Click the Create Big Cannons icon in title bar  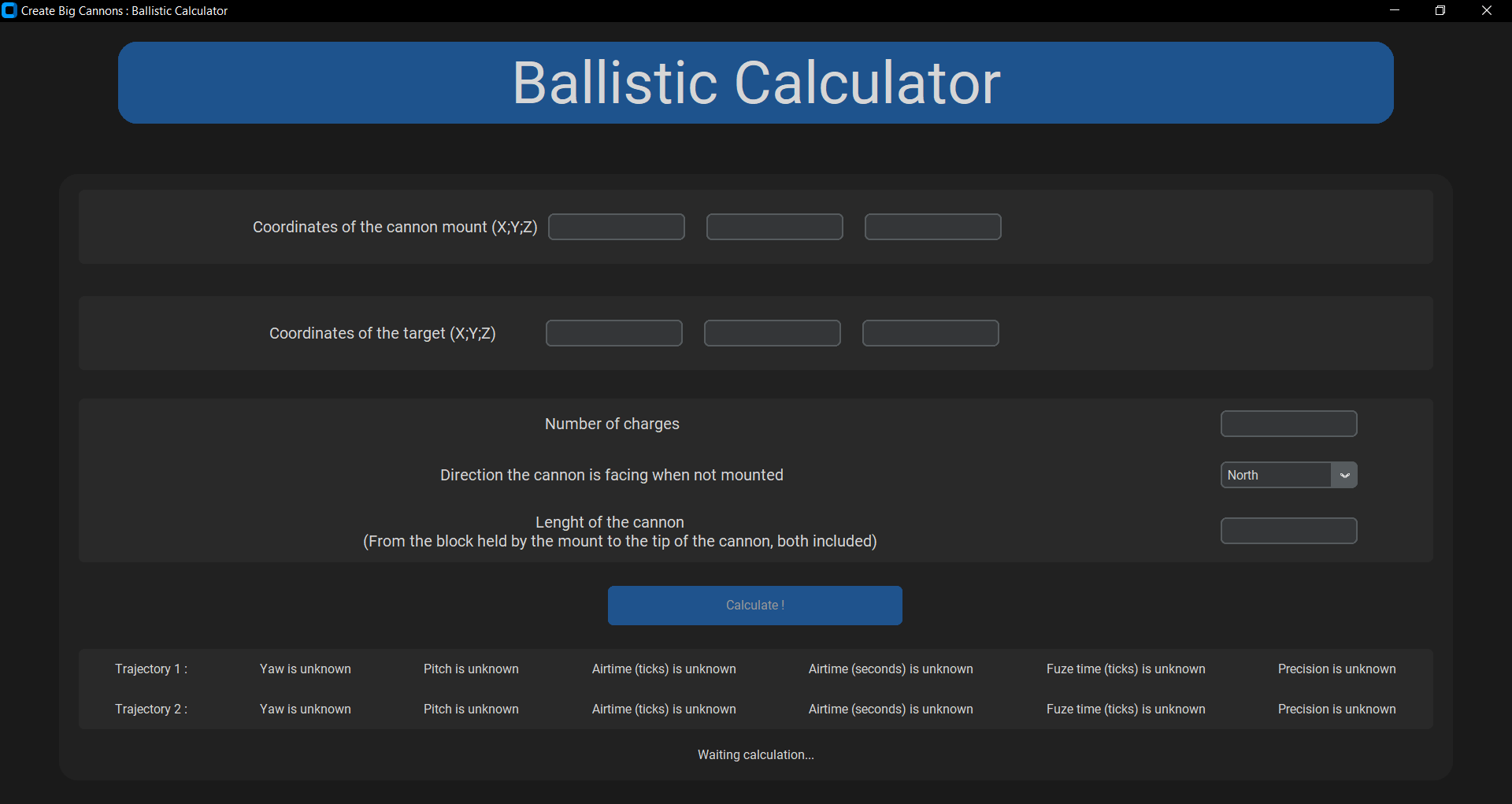coord(9,10)
